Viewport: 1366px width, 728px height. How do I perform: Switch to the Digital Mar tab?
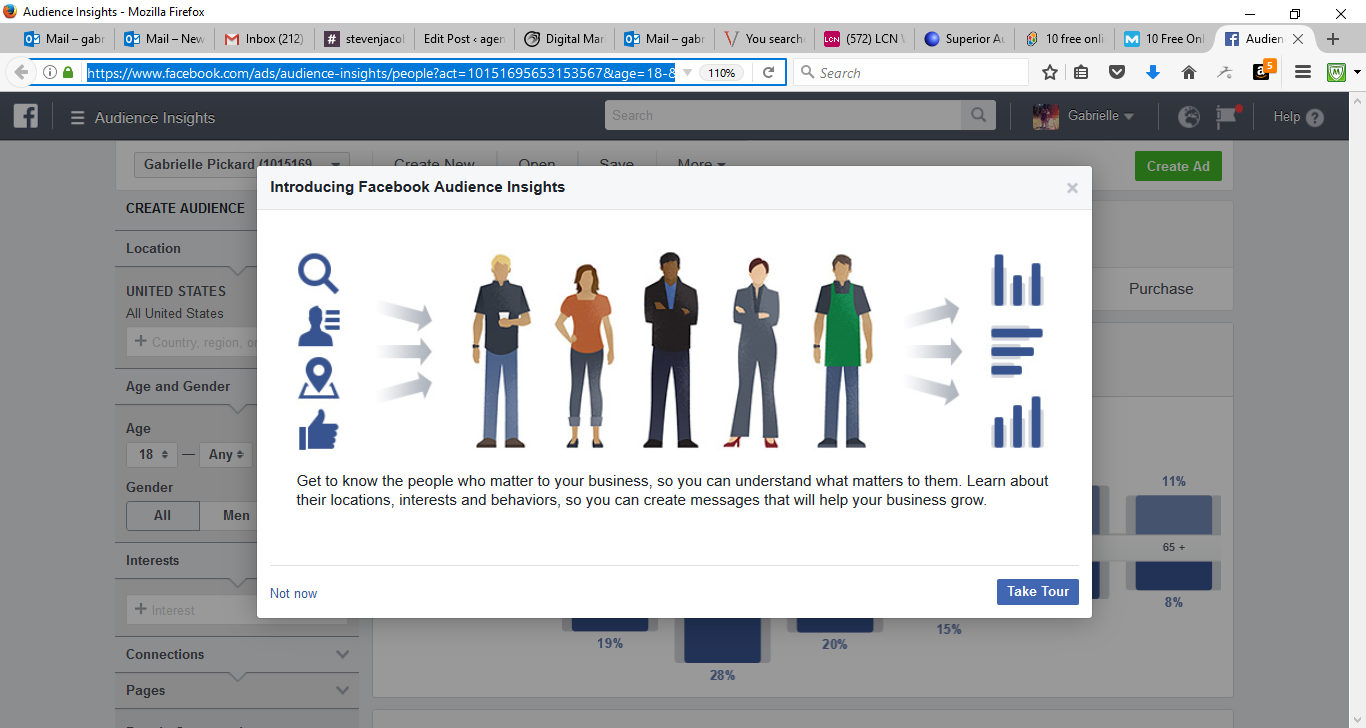pyautogui.click(x=565, y=39)
